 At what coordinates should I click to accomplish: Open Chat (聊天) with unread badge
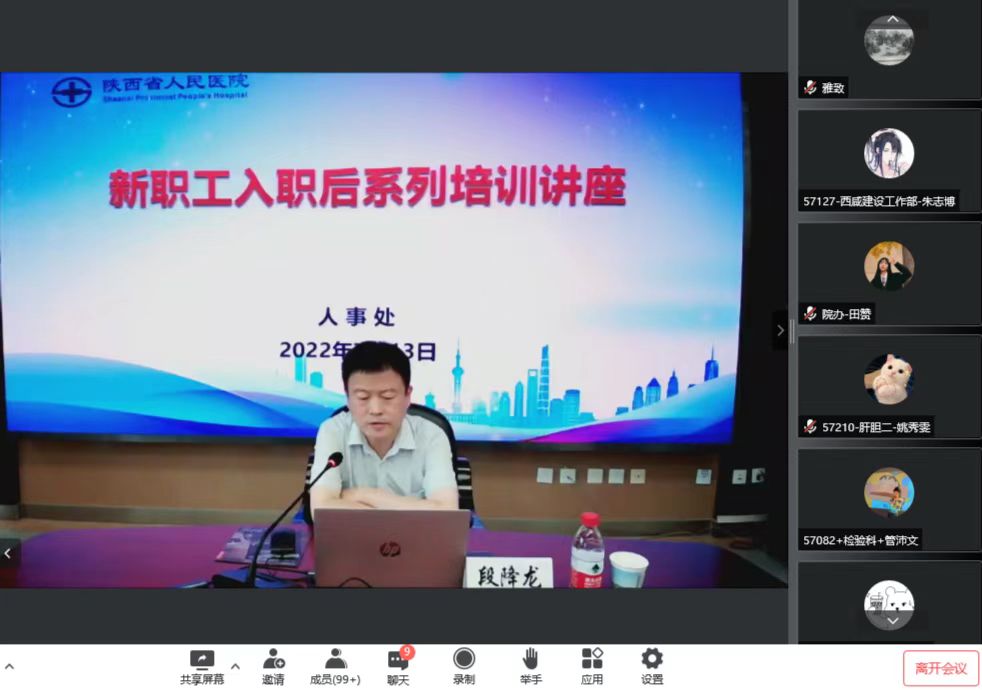pos(398,660)
